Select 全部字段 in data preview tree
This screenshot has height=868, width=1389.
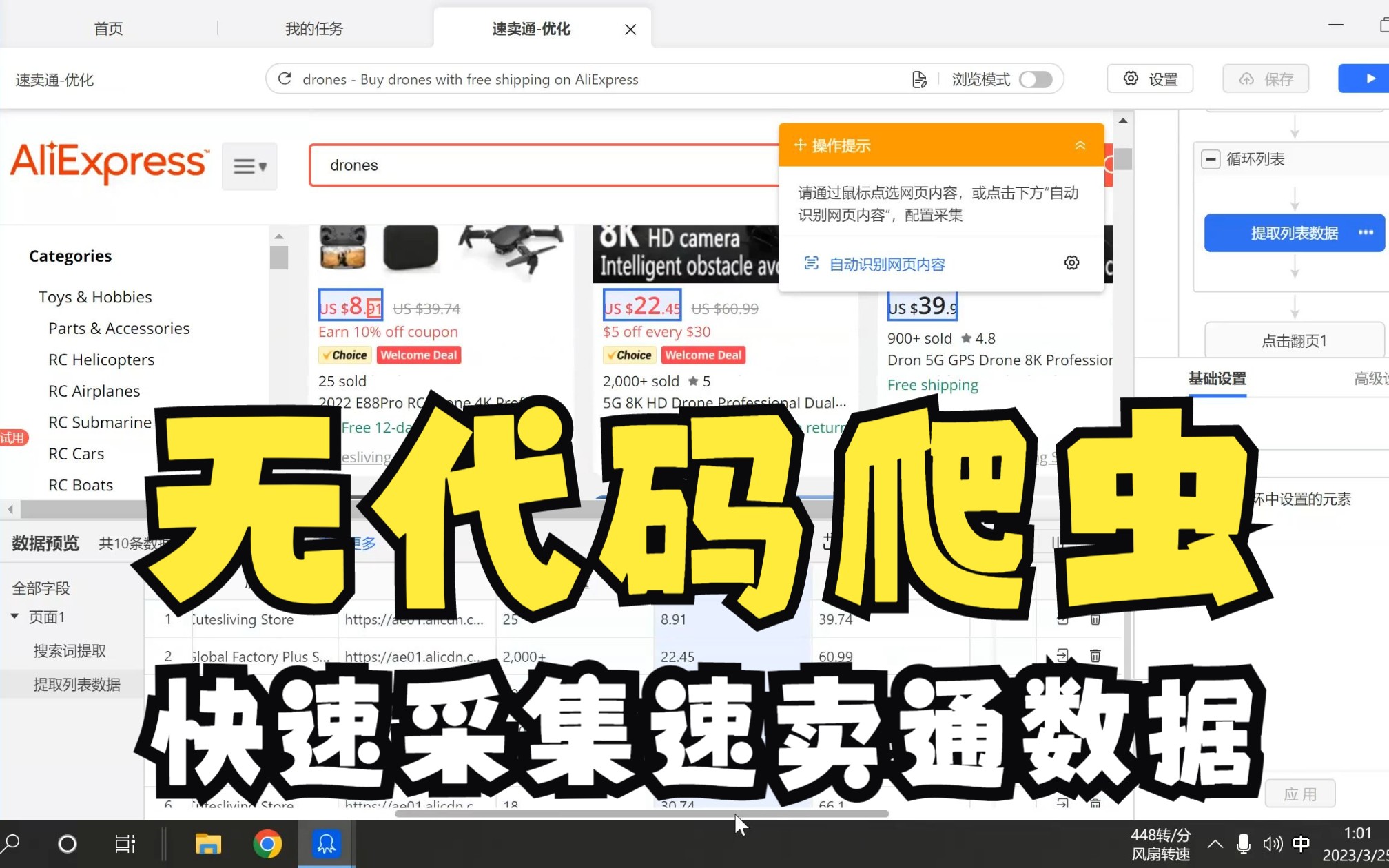[x=41, y=588]
